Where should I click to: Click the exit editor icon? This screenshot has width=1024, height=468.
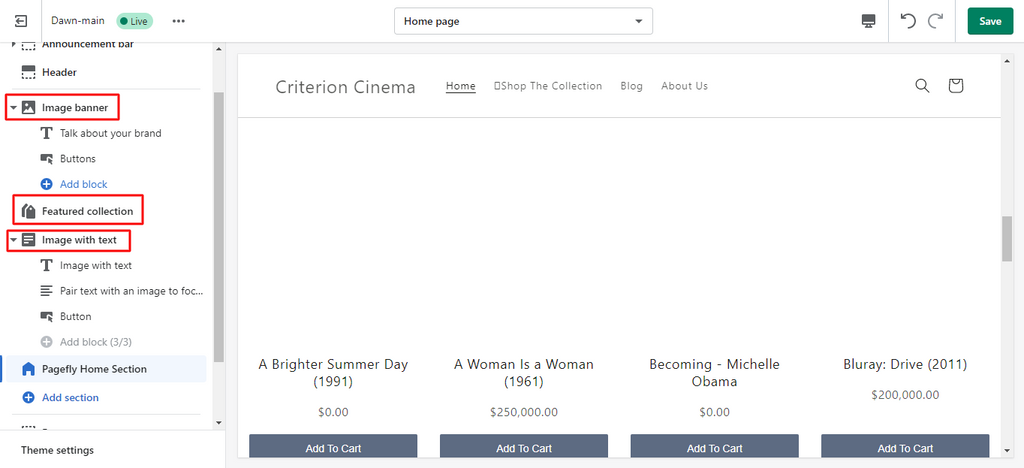21,21
